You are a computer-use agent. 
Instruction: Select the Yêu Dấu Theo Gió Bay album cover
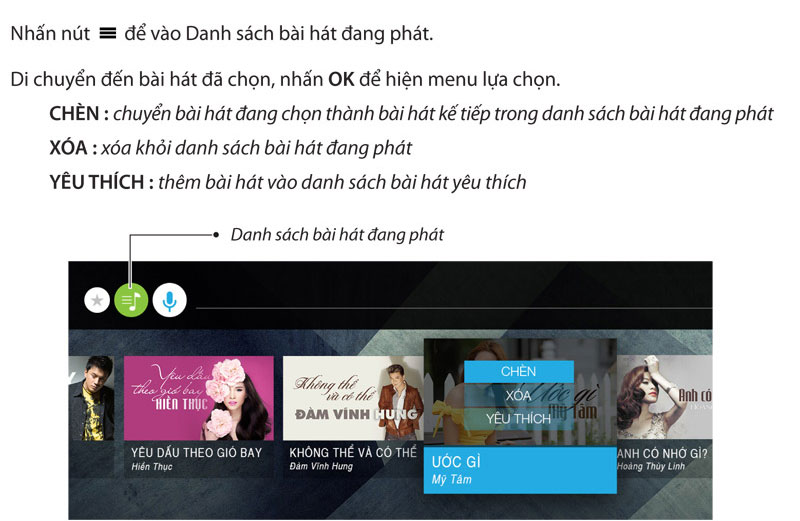(x=199, y=398)
